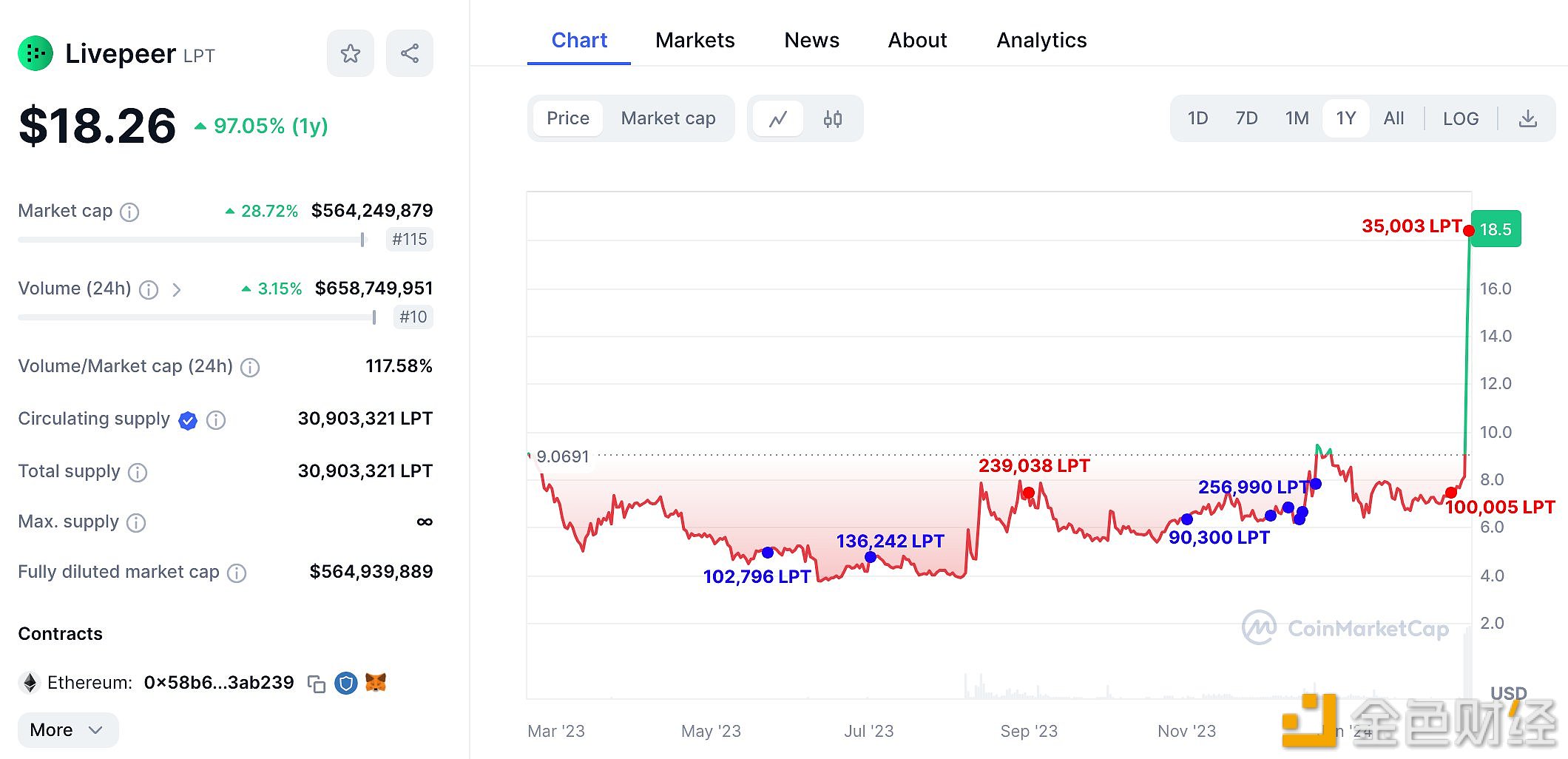Download chart data icon

(x=1528, y=118)
